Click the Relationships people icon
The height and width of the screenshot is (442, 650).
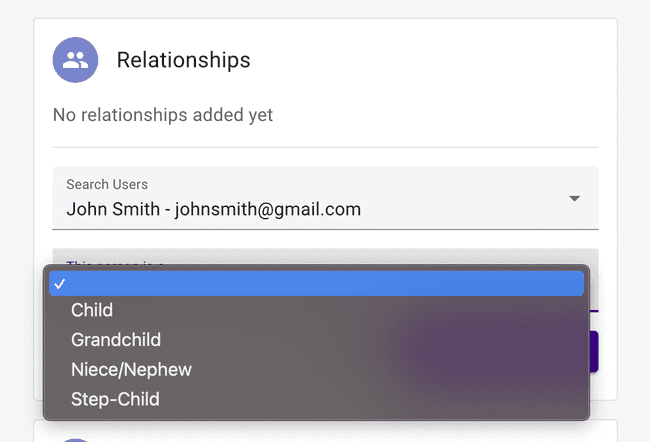[75, 60]
